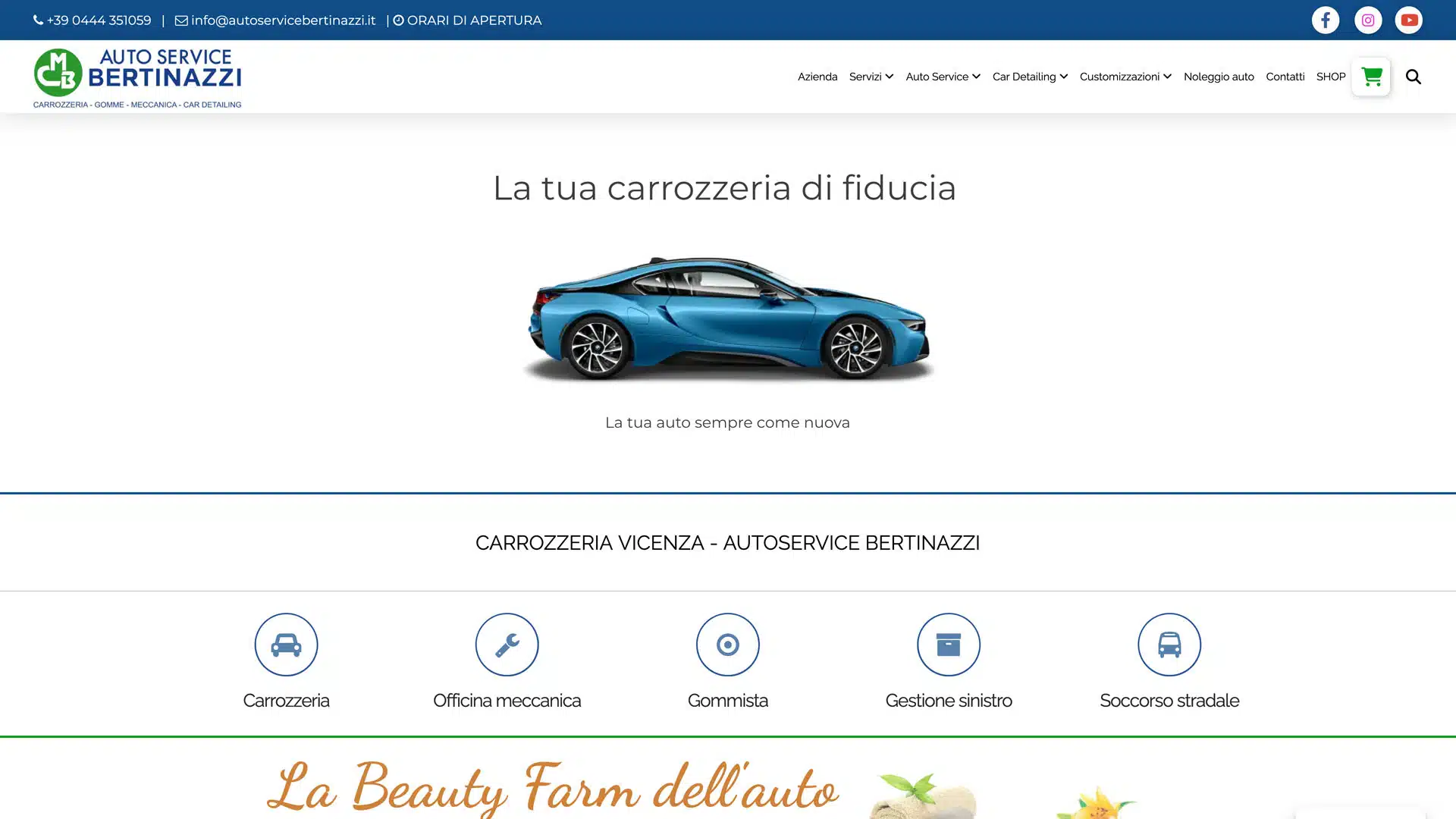Viewport: 1456px width, 819px height.
Task: Click the Soccorso stradale vehicle icon
Action: [x=1169, y=645]
